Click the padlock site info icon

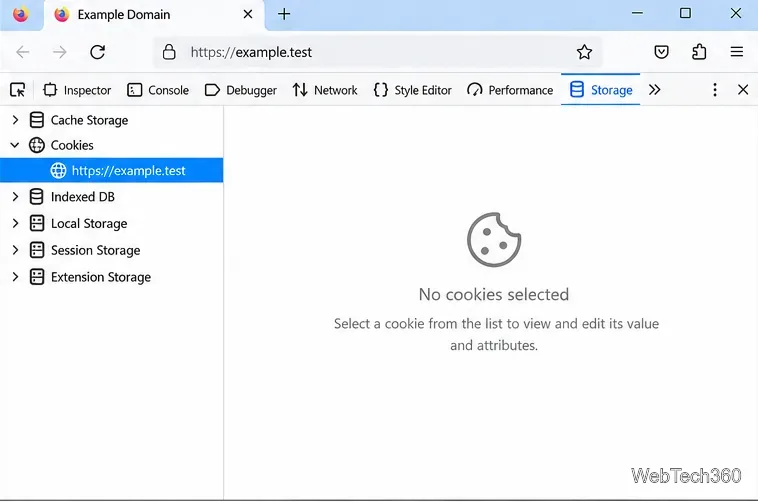coord(169,52)
